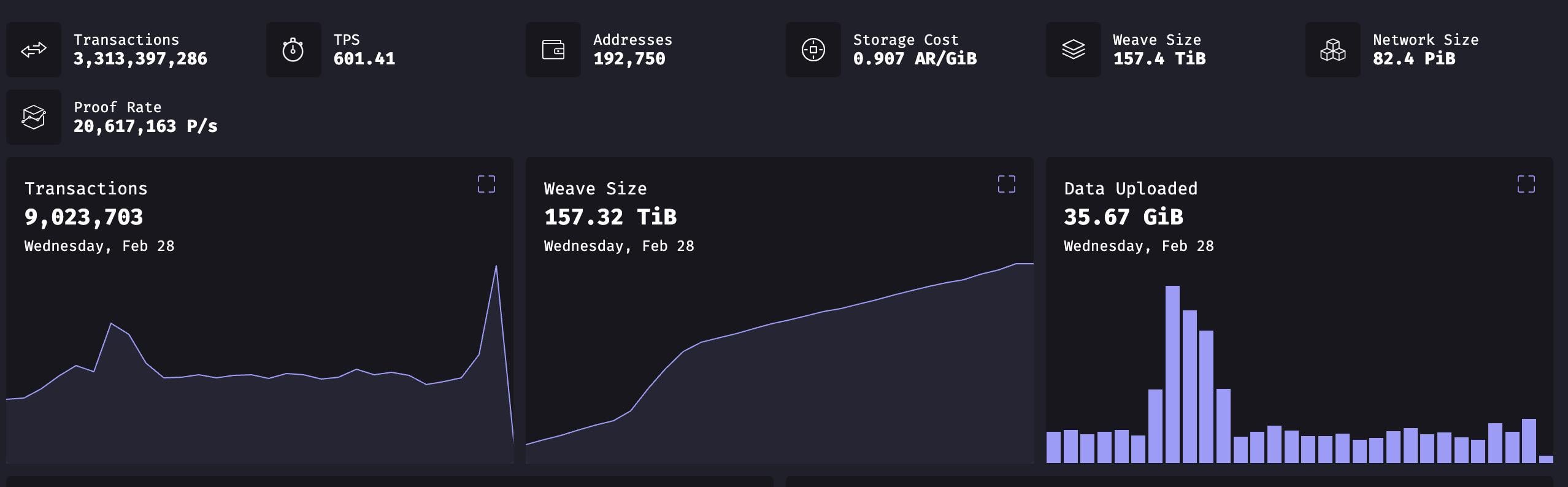Click the peak spike in Transactions chart
The image size is (1568, 487).
click(x=496, y=267)
